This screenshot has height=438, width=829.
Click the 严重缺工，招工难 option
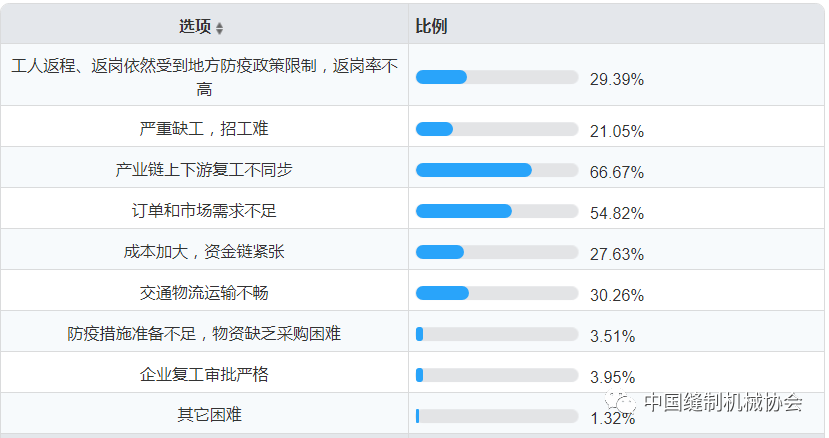204,129
